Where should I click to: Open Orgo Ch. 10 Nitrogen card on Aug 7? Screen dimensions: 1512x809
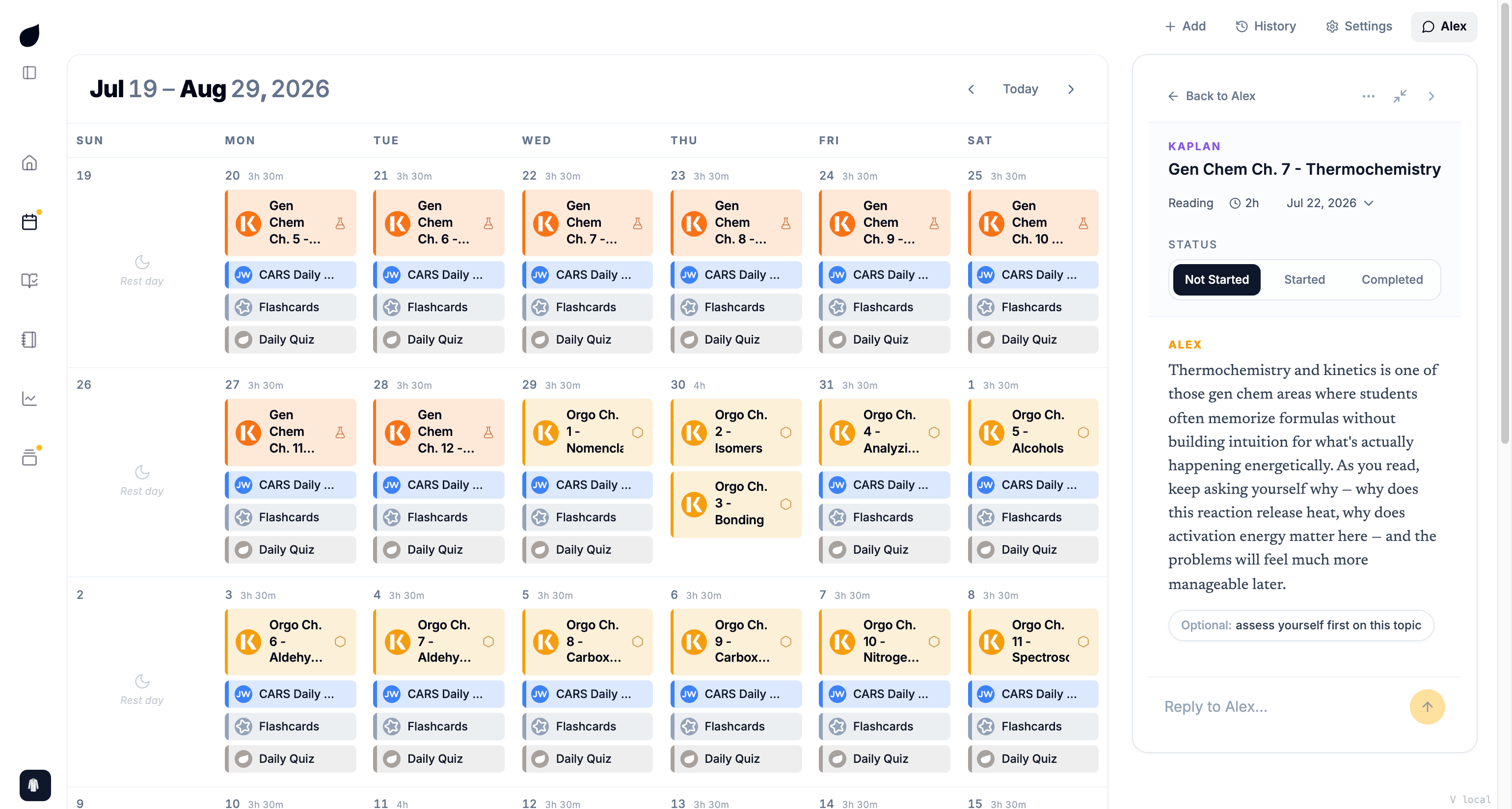(885, 642)
